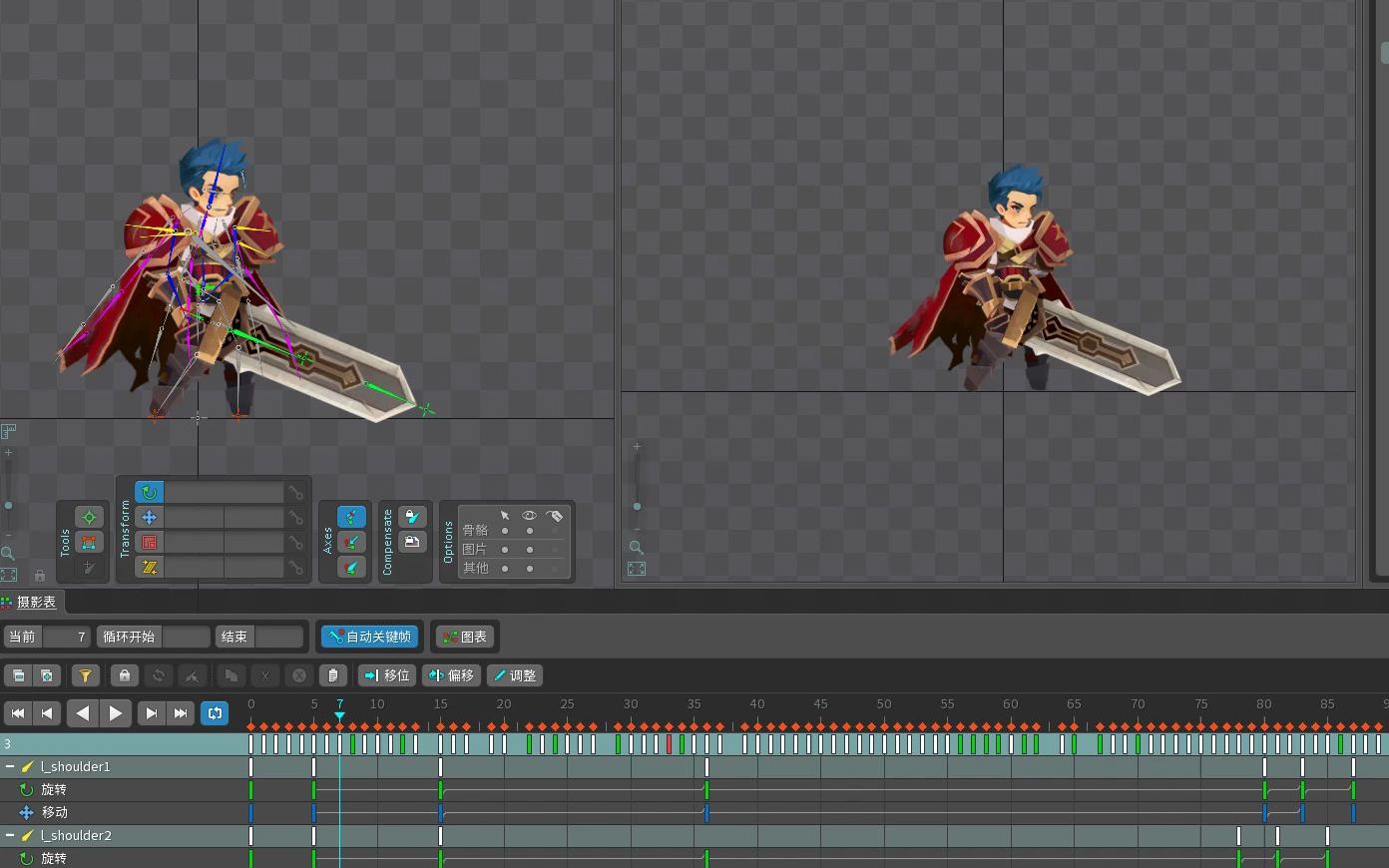The height and width of the screenshot is (868, 1389).
Task: Key the shear value
Action: tap(296, 567)
